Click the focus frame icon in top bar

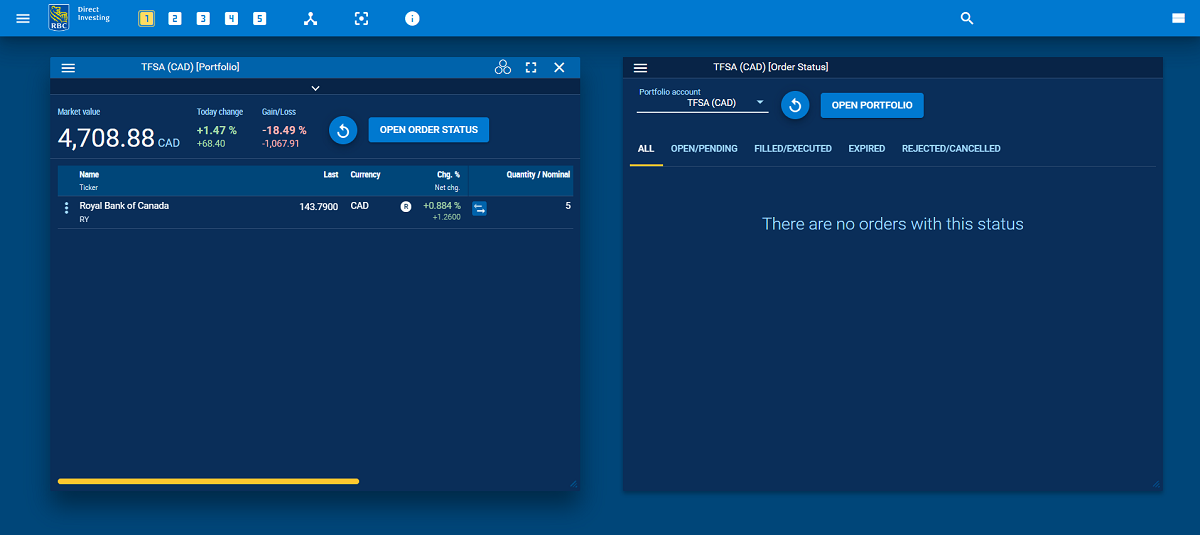(361, 18)
